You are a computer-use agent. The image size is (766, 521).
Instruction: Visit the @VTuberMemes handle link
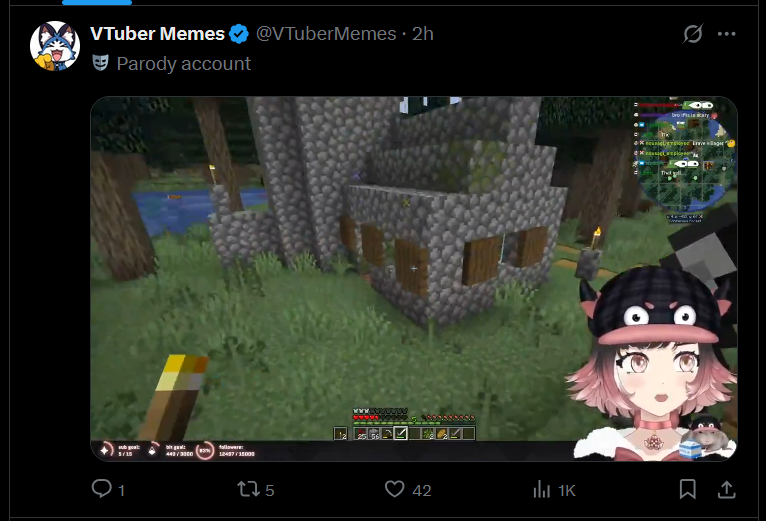pos(326,34)
